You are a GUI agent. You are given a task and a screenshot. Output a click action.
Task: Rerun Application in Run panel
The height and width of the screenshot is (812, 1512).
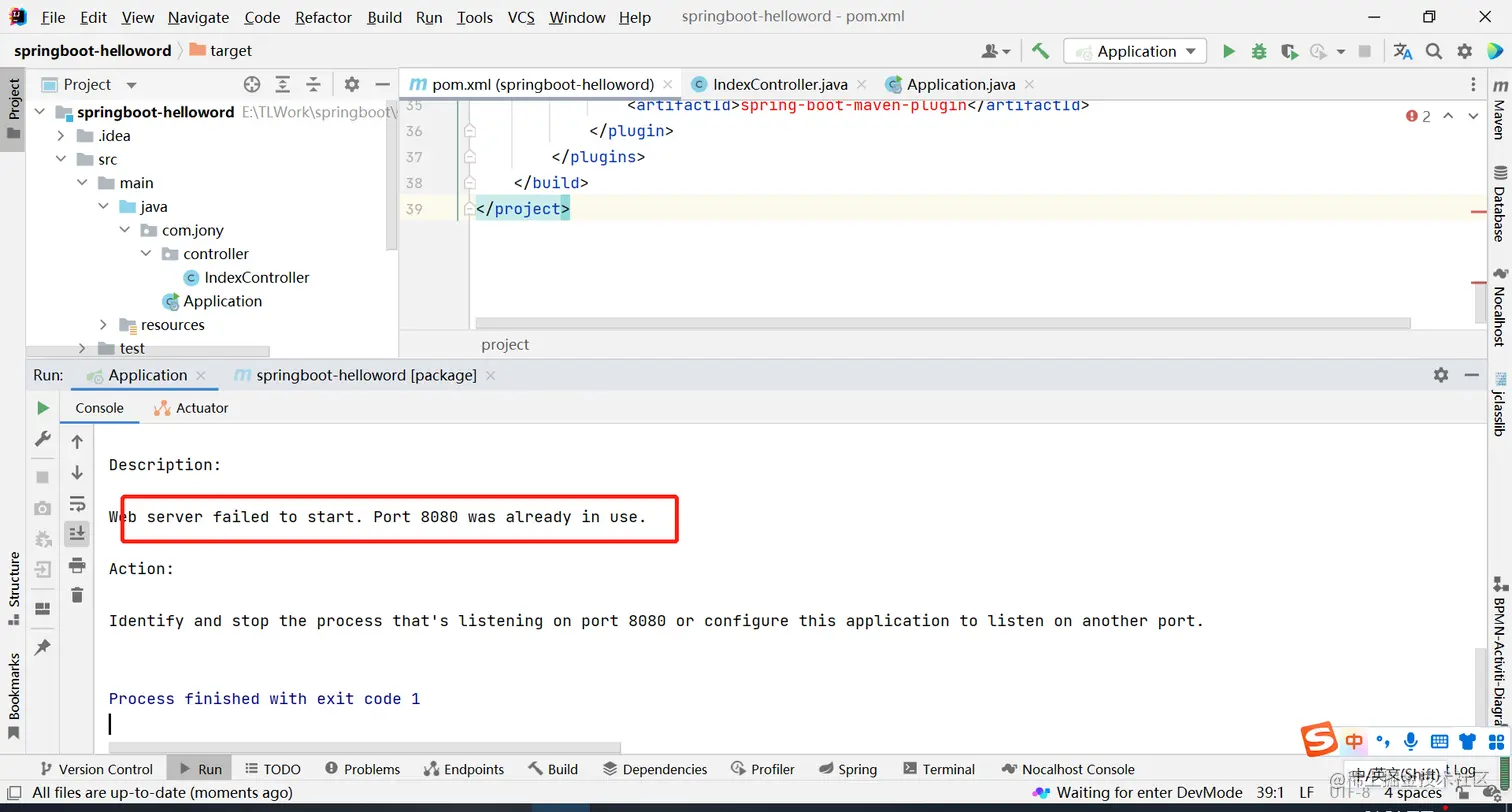tap(43, 408)
